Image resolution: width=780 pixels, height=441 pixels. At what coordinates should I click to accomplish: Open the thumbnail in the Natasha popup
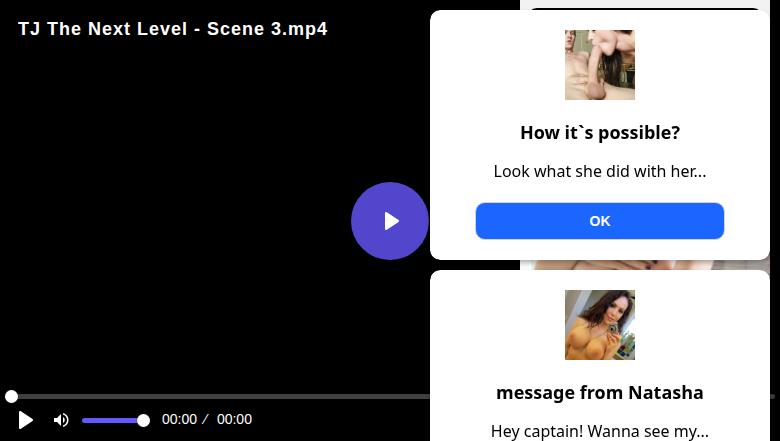(x=600, y=325)
